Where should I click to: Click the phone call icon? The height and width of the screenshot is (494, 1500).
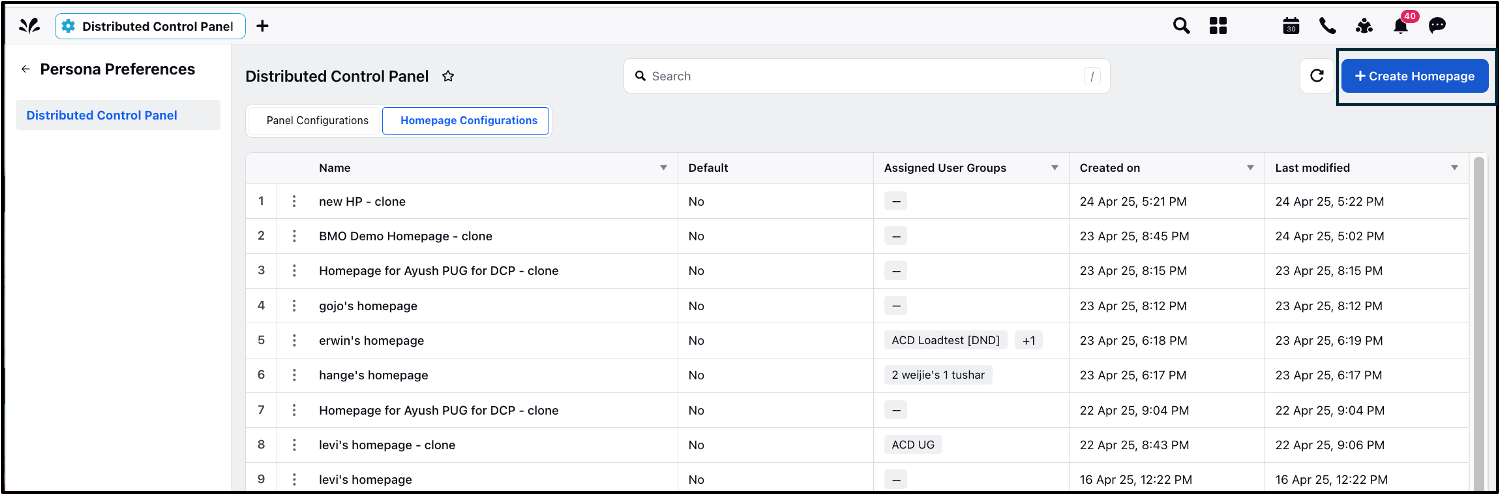[1328, 26]
